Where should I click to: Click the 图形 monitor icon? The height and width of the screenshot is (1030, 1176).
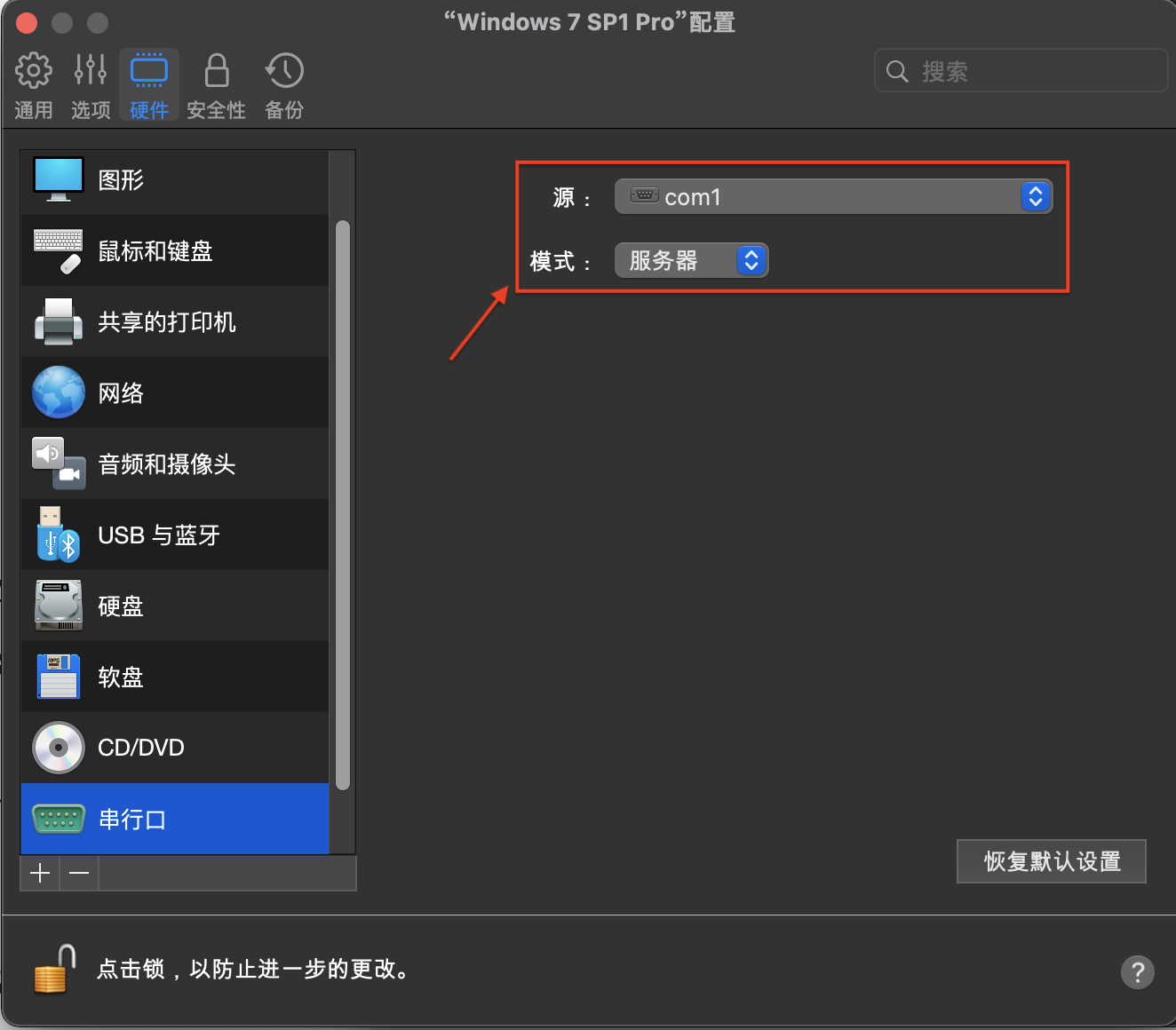click(x=59, y=179)
